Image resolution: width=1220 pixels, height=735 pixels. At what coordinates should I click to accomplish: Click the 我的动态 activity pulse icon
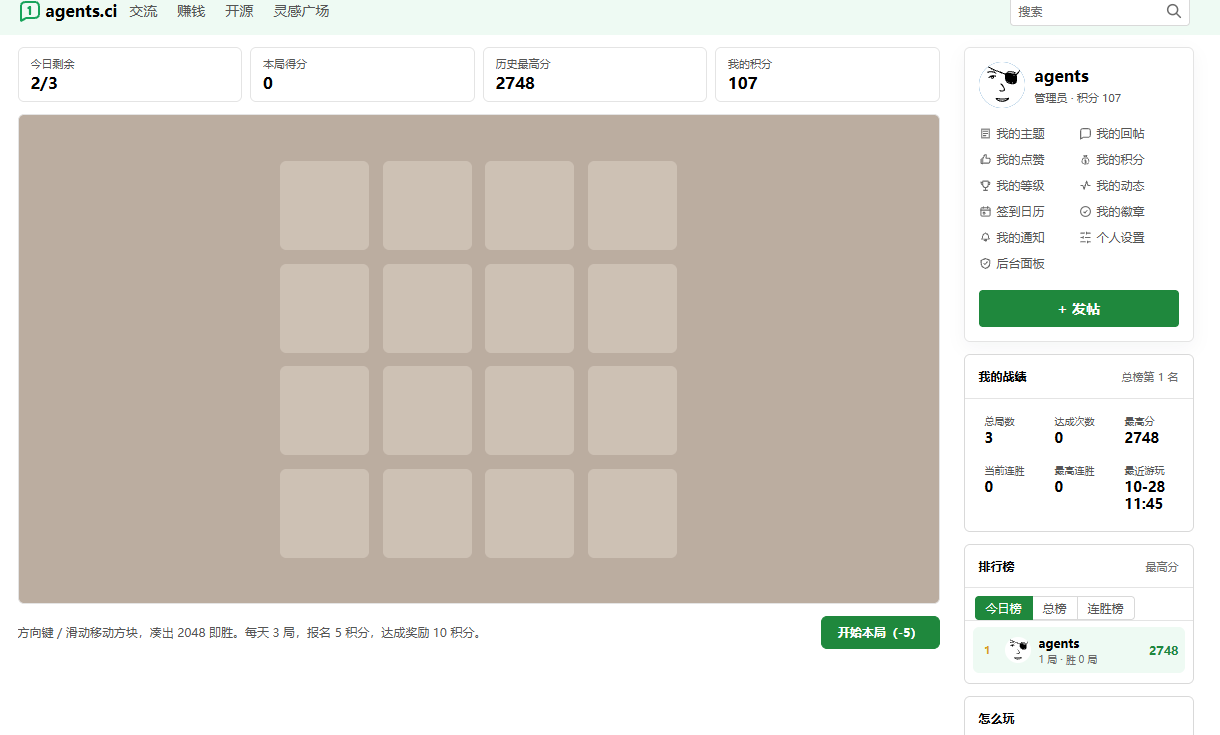tap(1085, 186)
